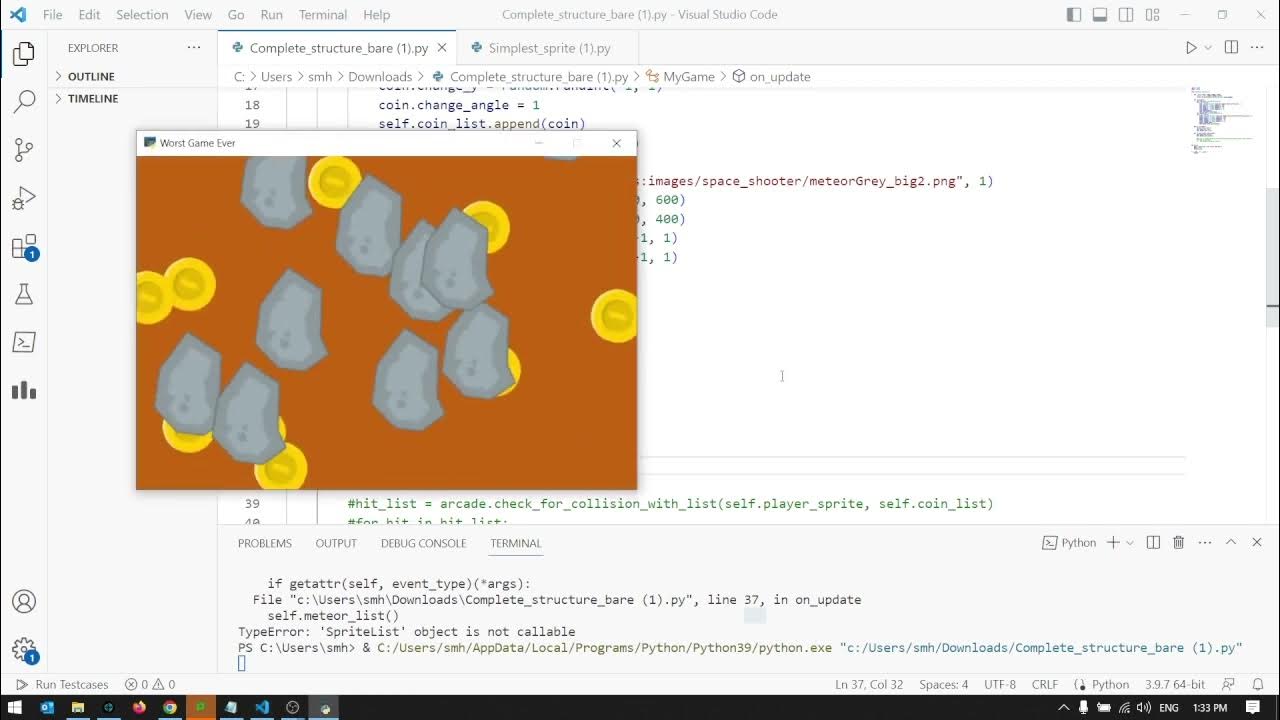Open the Run menu
The height and width of the screenshot is (720, 1280).
(x=271, y=15)
